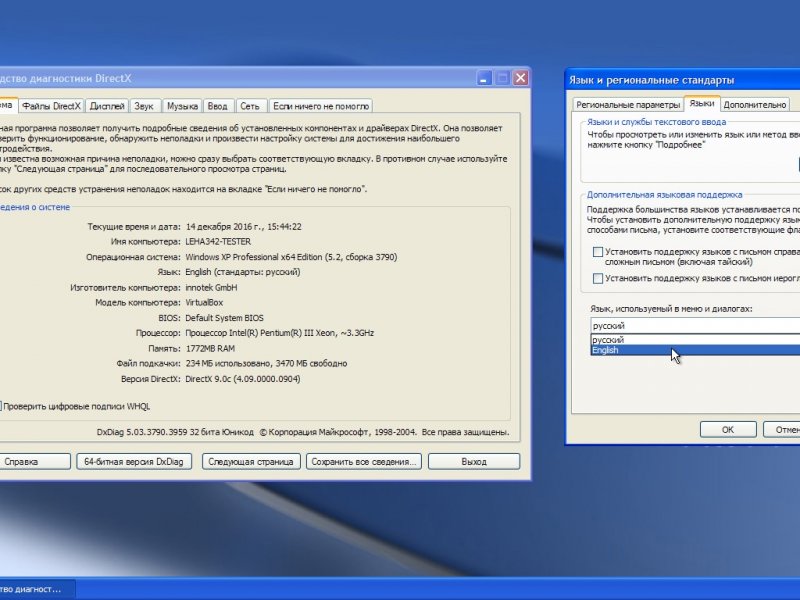Click the innotek GmbH manufacturer value
Viewport: 800px width, 600px height.
[211, 287]
